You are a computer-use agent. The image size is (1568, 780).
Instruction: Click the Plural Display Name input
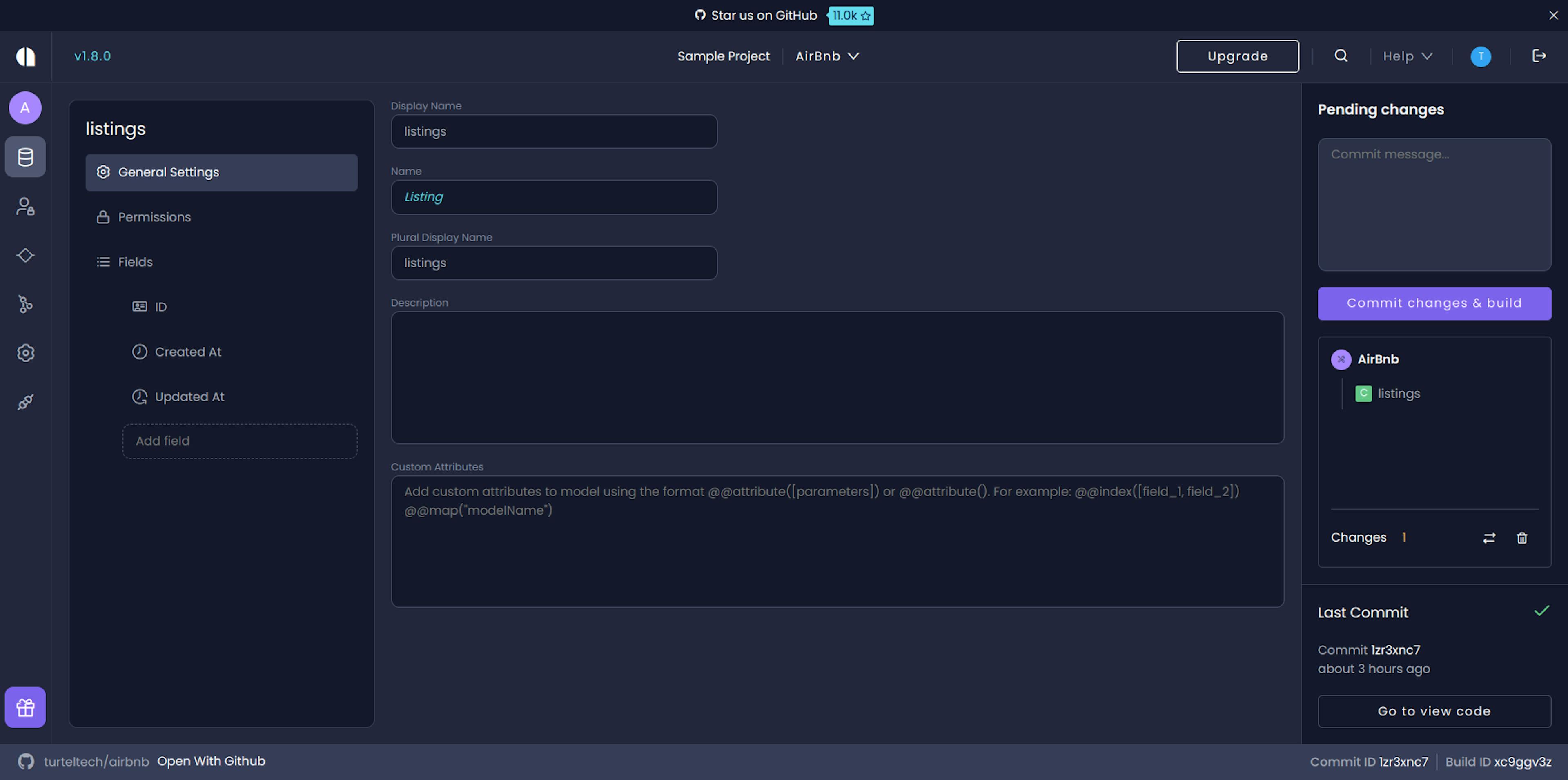click(x=554, y=263)
